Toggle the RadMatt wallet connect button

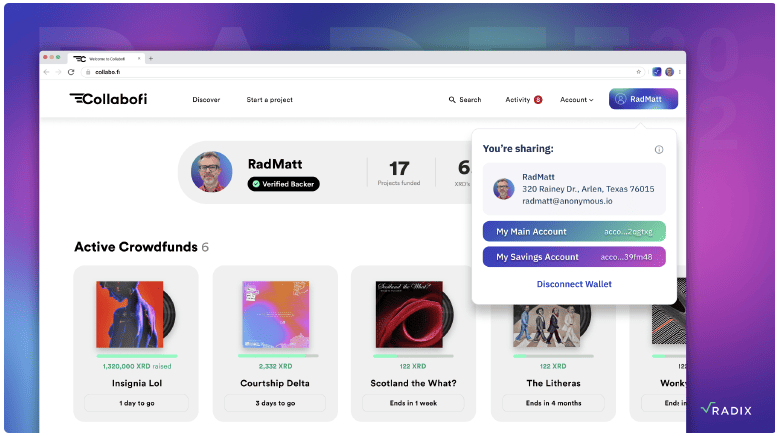click(x=643, y=99)
